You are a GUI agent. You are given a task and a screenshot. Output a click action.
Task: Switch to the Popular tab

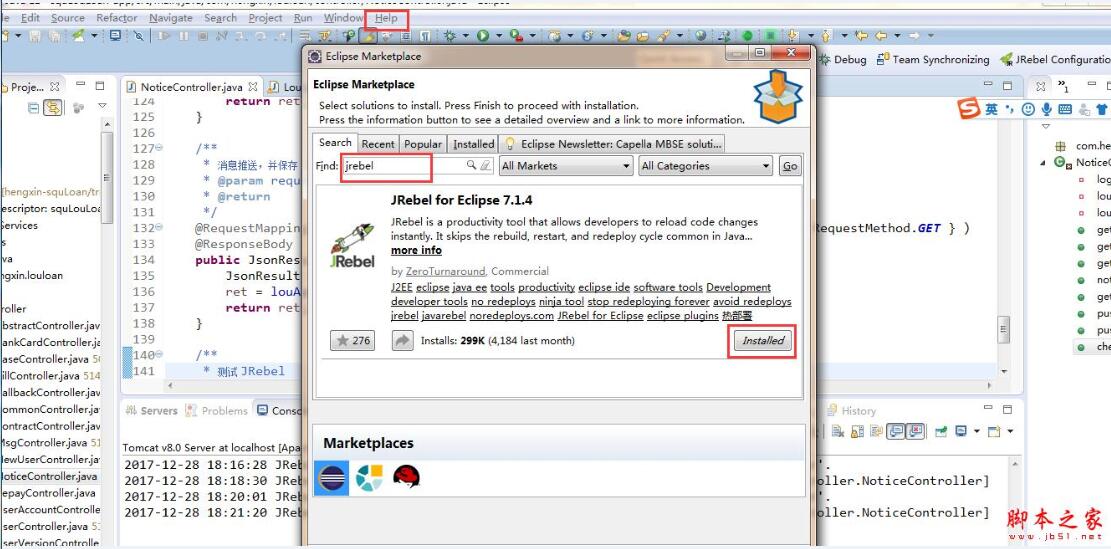[x=423, y=144]
